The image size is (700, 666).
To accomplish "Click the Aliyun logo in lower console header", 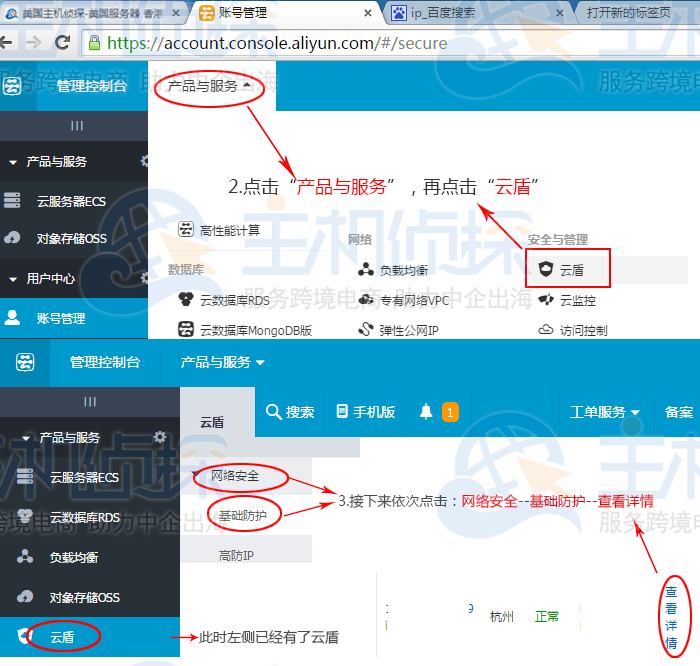I will (25, 362).
